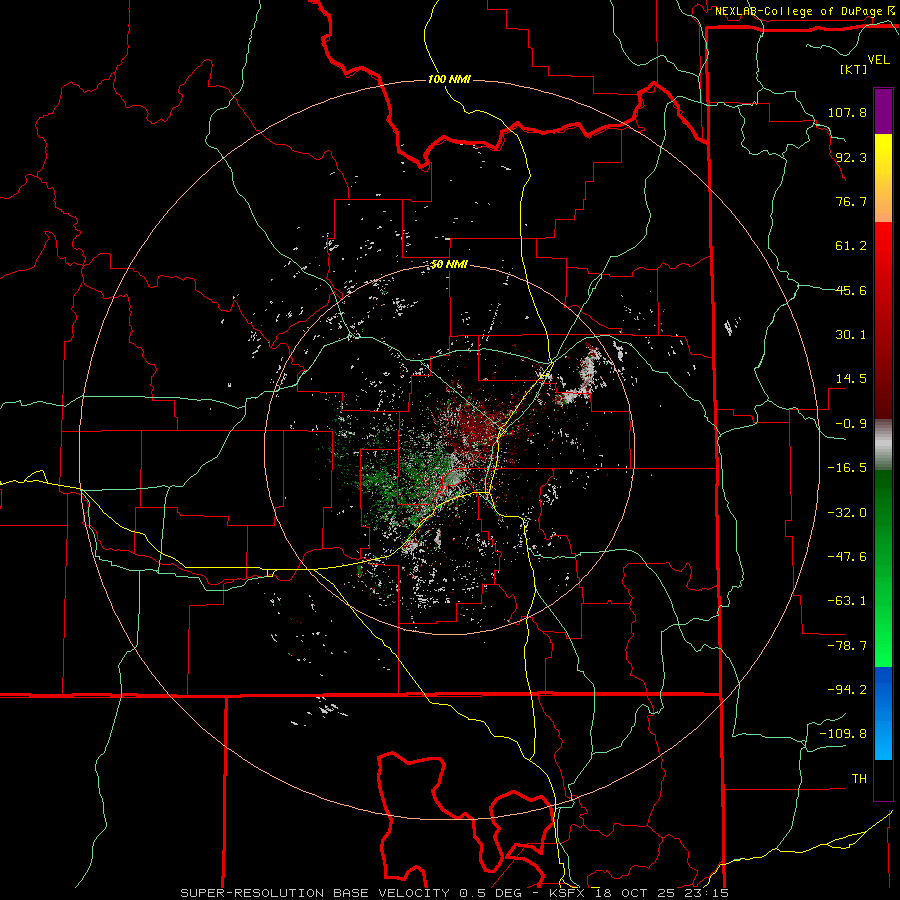Click the VEL legend title

pyautogui.click(x=878, y=60)
